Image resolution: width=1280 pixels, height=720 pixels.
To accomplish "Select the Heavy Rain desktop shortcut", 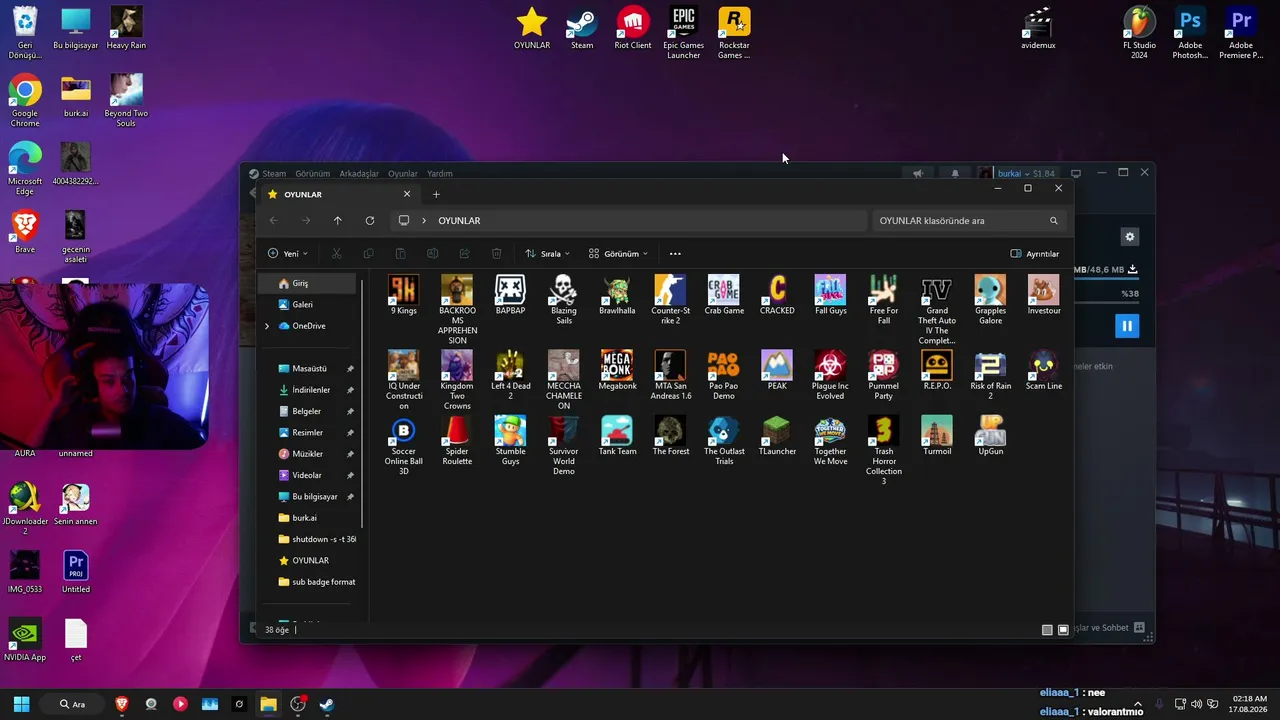I will tap(126, 28).
